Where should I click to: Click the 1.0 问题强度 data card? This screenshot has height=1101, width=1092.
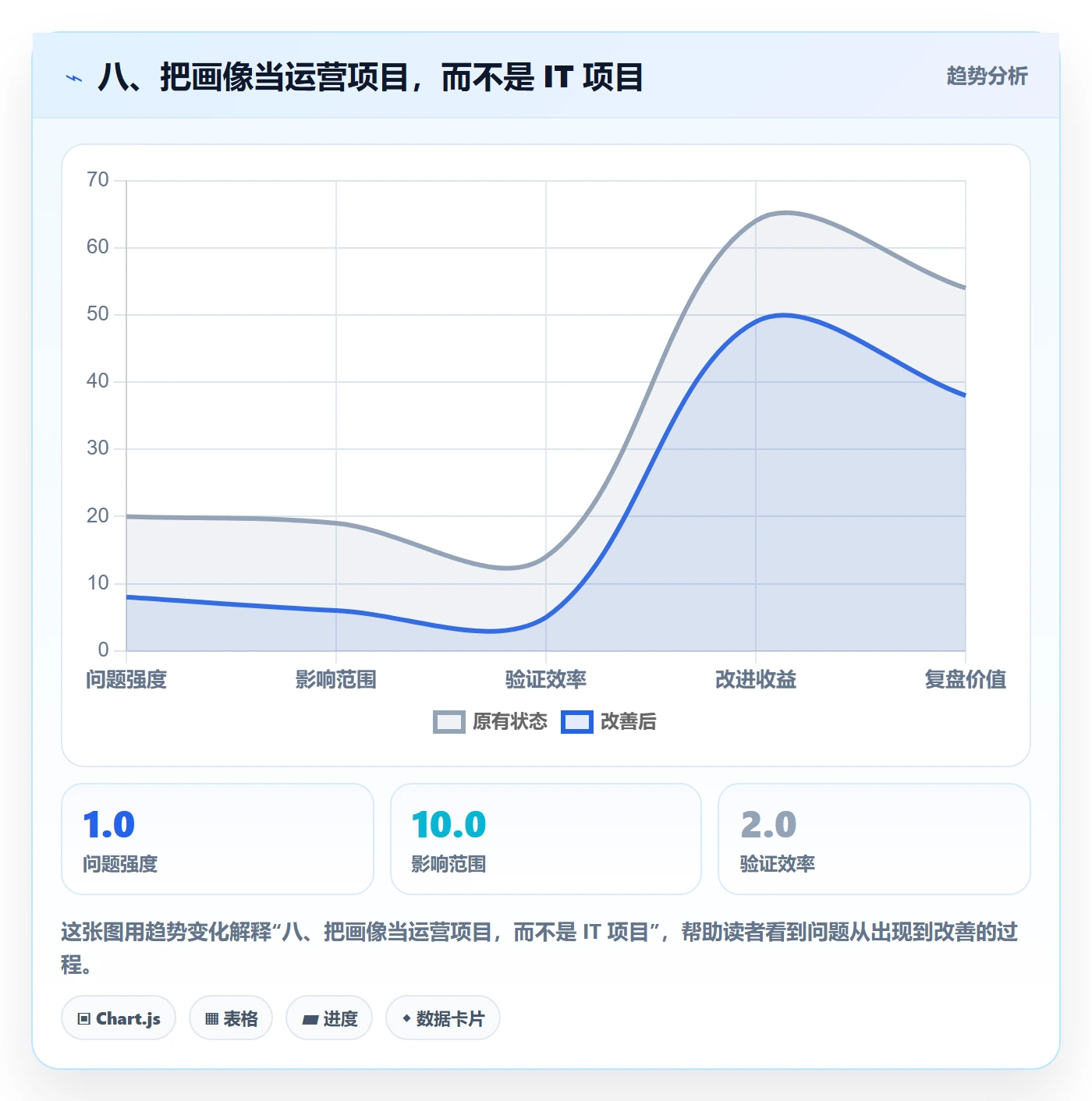[x=218, y=839]
